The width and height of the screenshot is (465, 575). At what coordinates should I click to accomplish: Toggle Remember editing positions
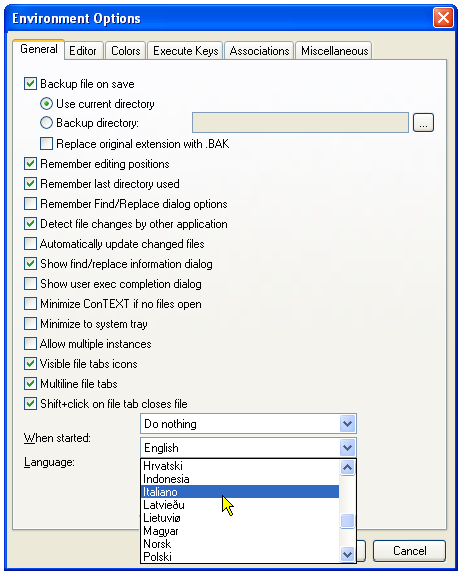[30, 164]
